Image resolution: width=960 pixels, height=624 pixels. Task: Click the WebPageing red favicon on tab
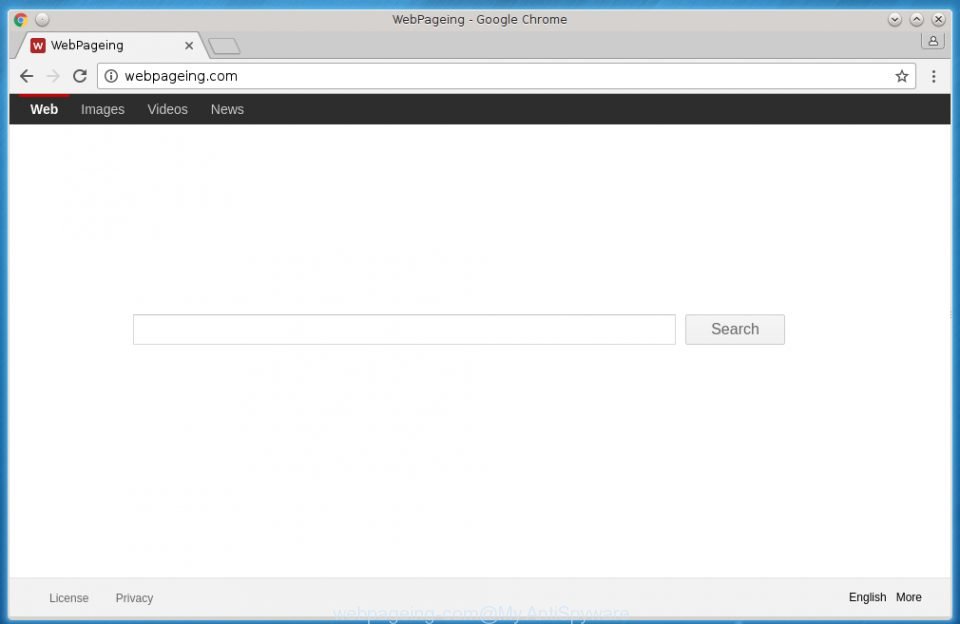[38, 45]
